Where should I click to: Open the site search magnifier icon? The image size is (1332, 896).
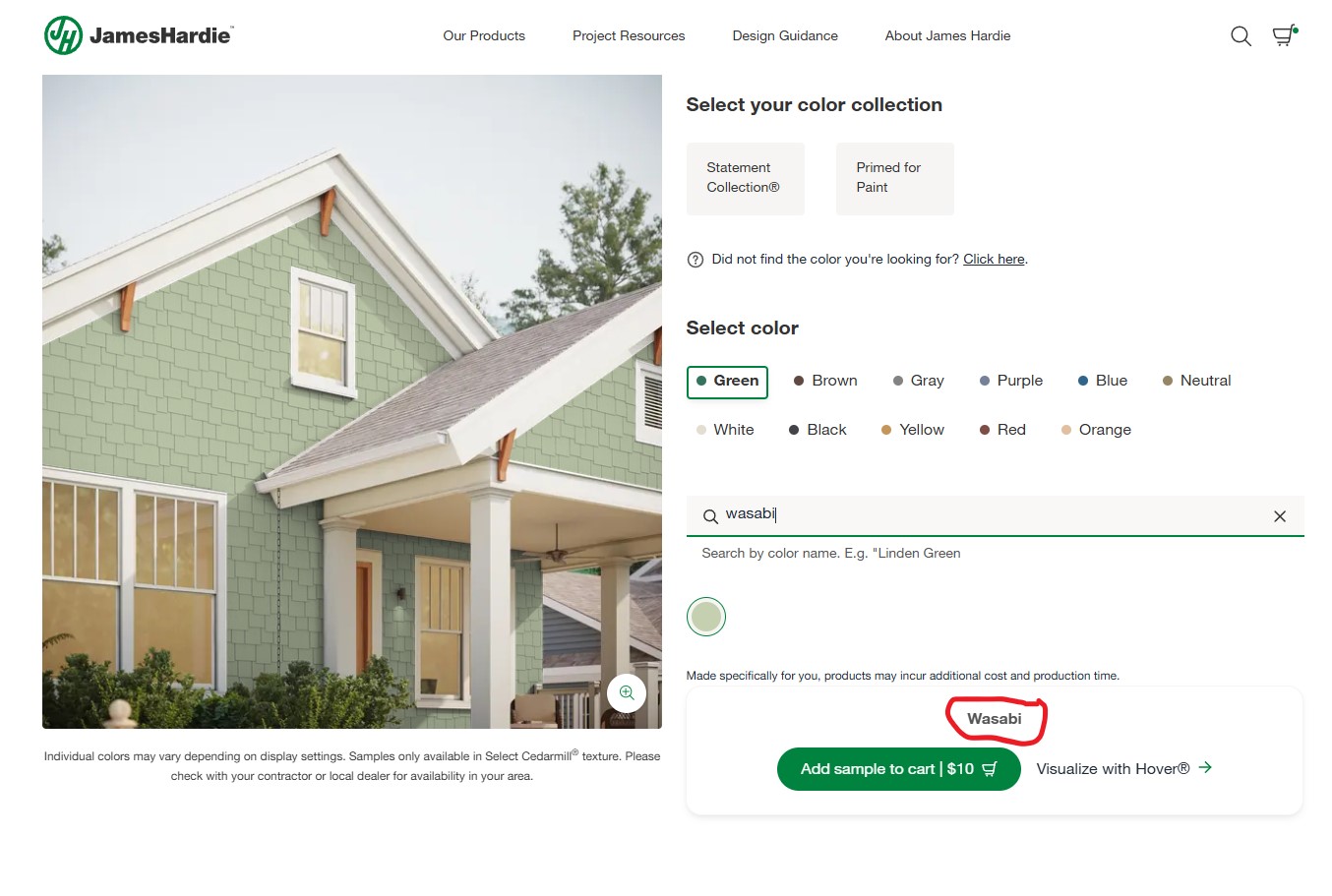(1241, 36)
